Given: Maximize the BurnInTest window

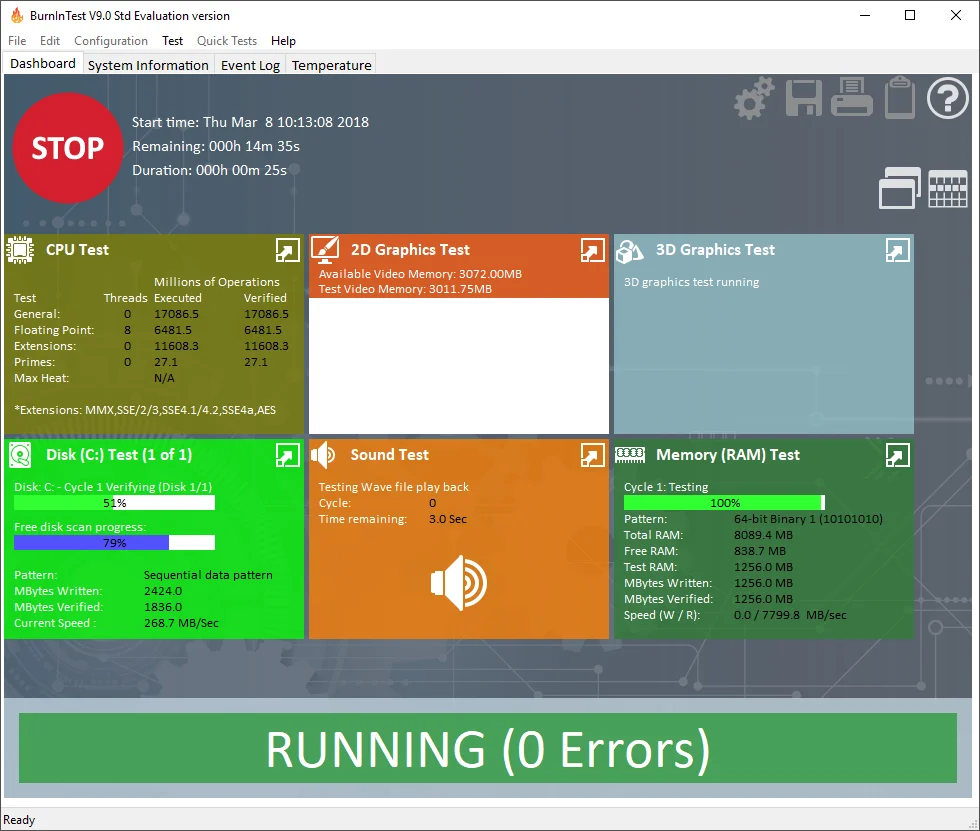Looking at the screenshot, I should (910, 15).
